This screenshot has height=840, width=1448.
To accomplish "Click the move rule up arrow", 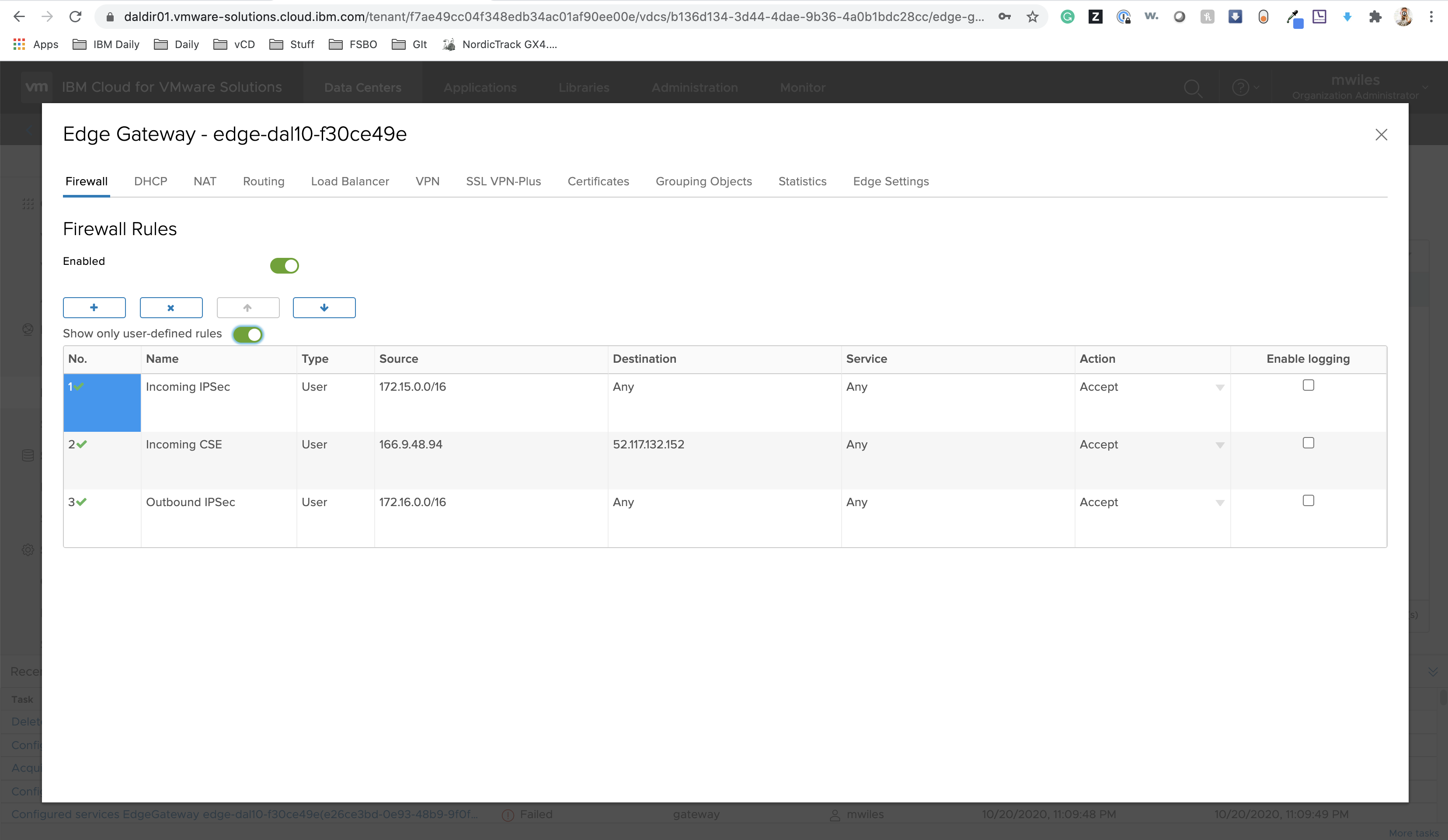I will pos(247,307).
